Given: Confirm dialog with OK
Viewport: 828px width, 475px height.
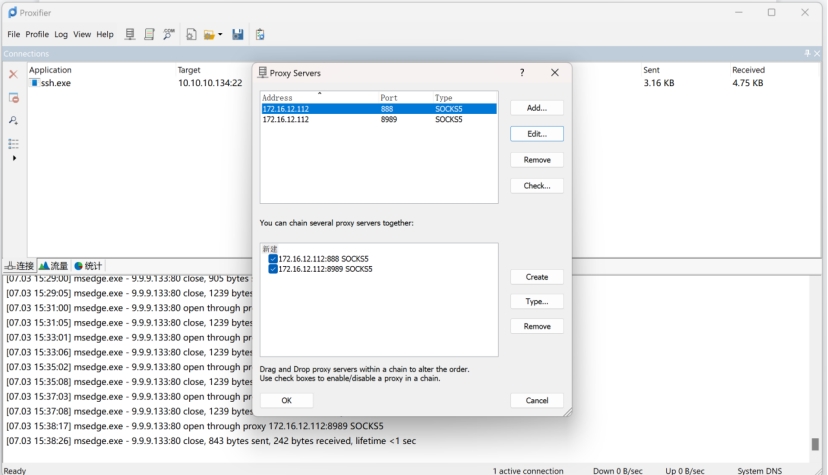Looking at the screenshot, I should tap(286, 401).
